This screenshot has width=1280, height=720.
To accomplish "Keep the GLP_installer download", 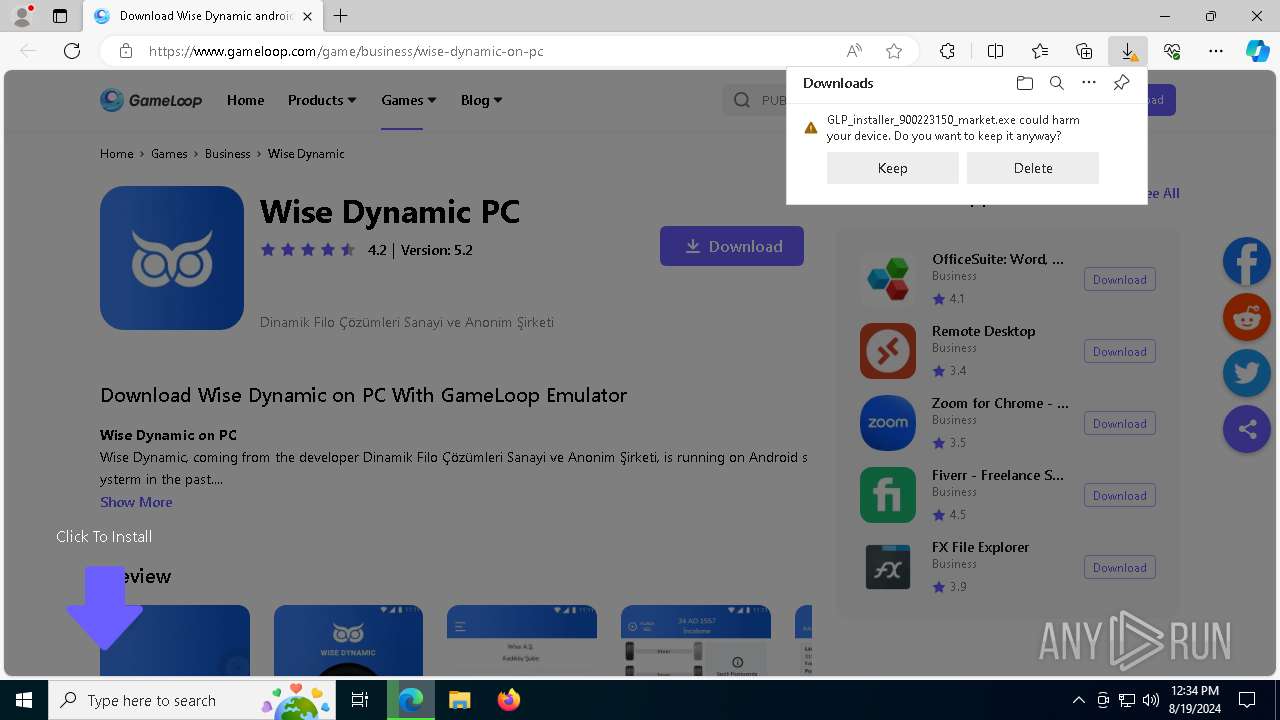I will pyautogui.click(x=893, y=168).
